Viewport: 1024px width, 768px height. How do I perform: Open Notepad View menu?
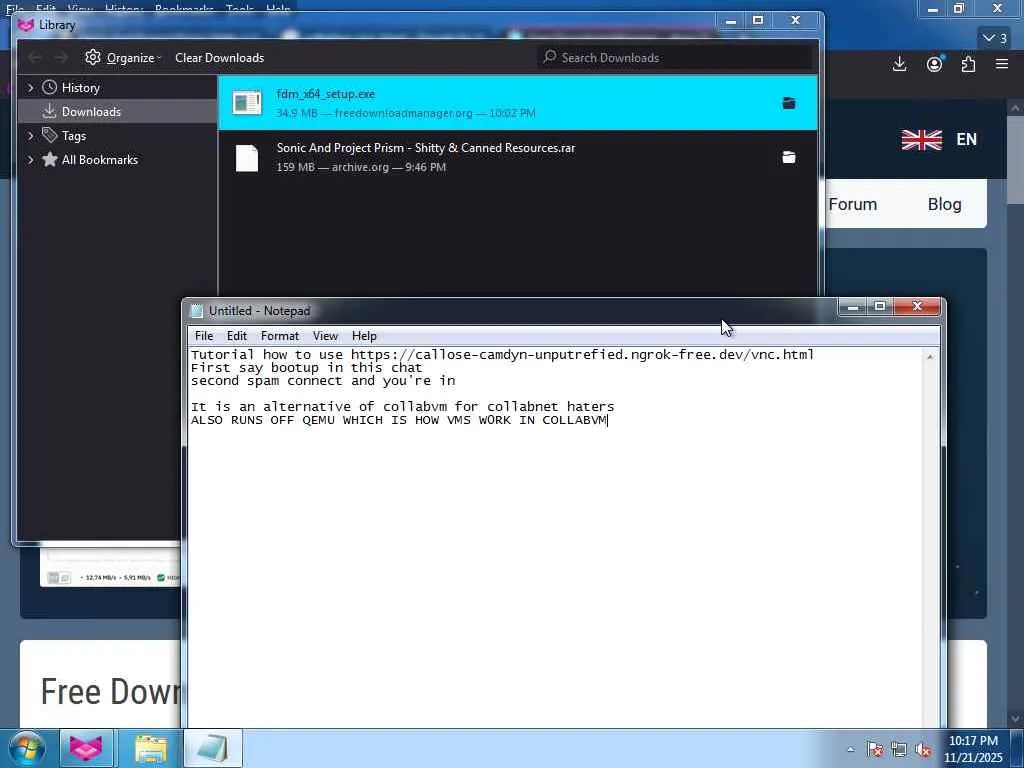point(325,336)
